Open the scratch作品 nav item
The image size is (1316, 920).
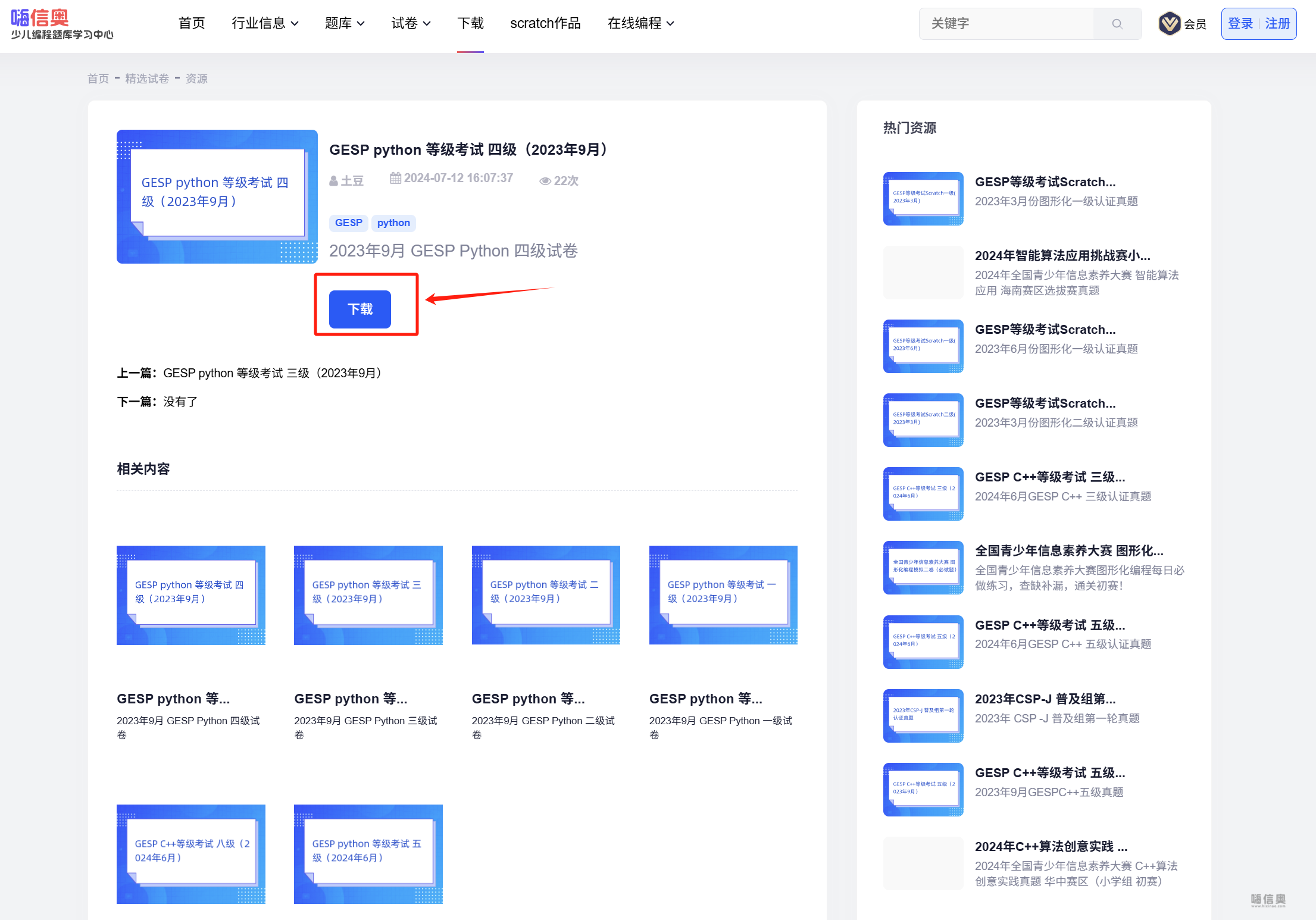point(545,24)
